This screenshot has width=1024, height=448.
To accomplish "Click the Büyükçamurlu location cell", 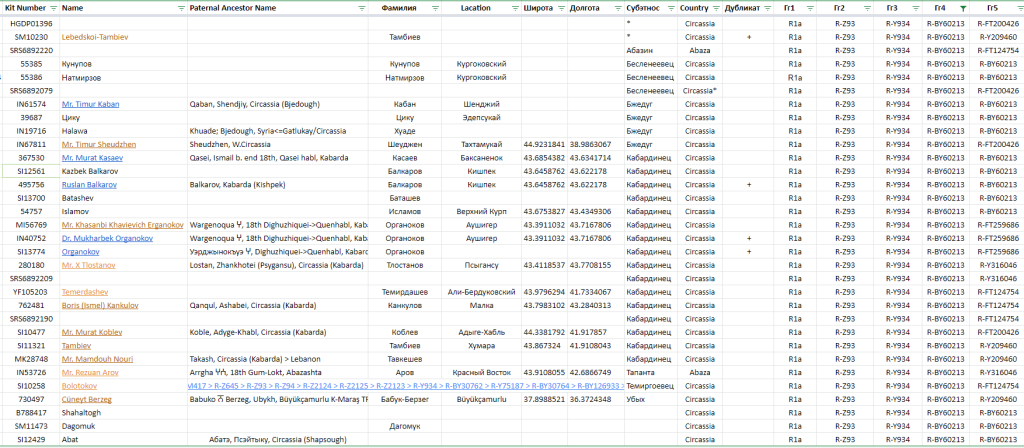I will (481, 399).
